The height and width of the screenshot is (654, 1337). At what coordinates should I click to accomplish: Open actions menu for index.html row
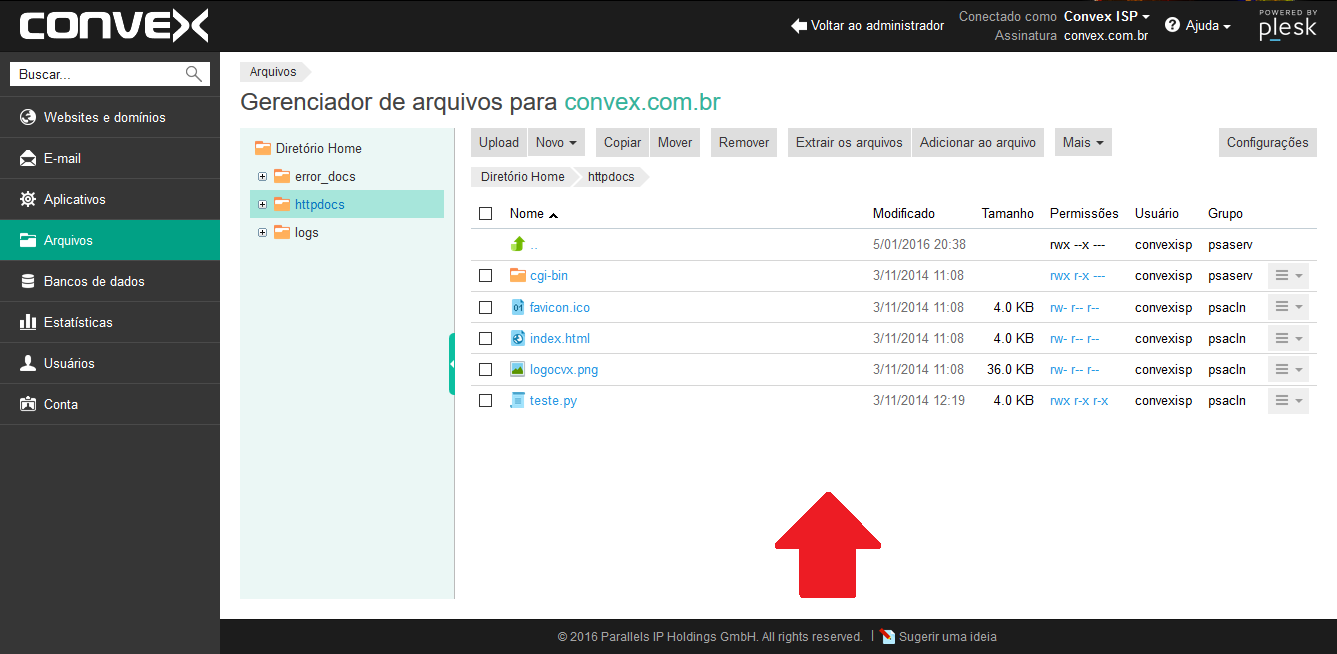click(x=1288, y=338)
